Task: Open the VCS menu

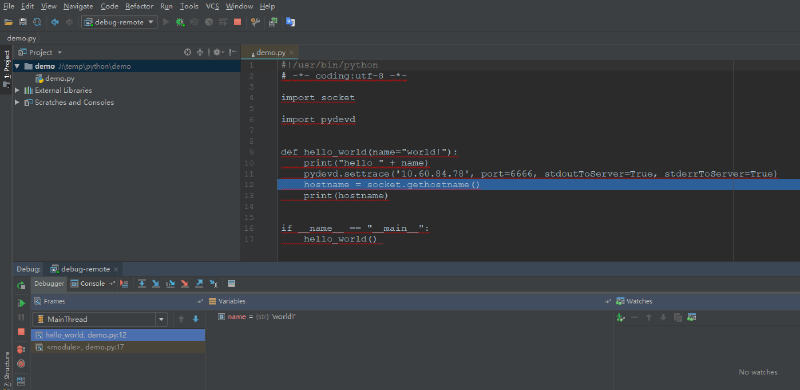Action: [x=212, y=7]
